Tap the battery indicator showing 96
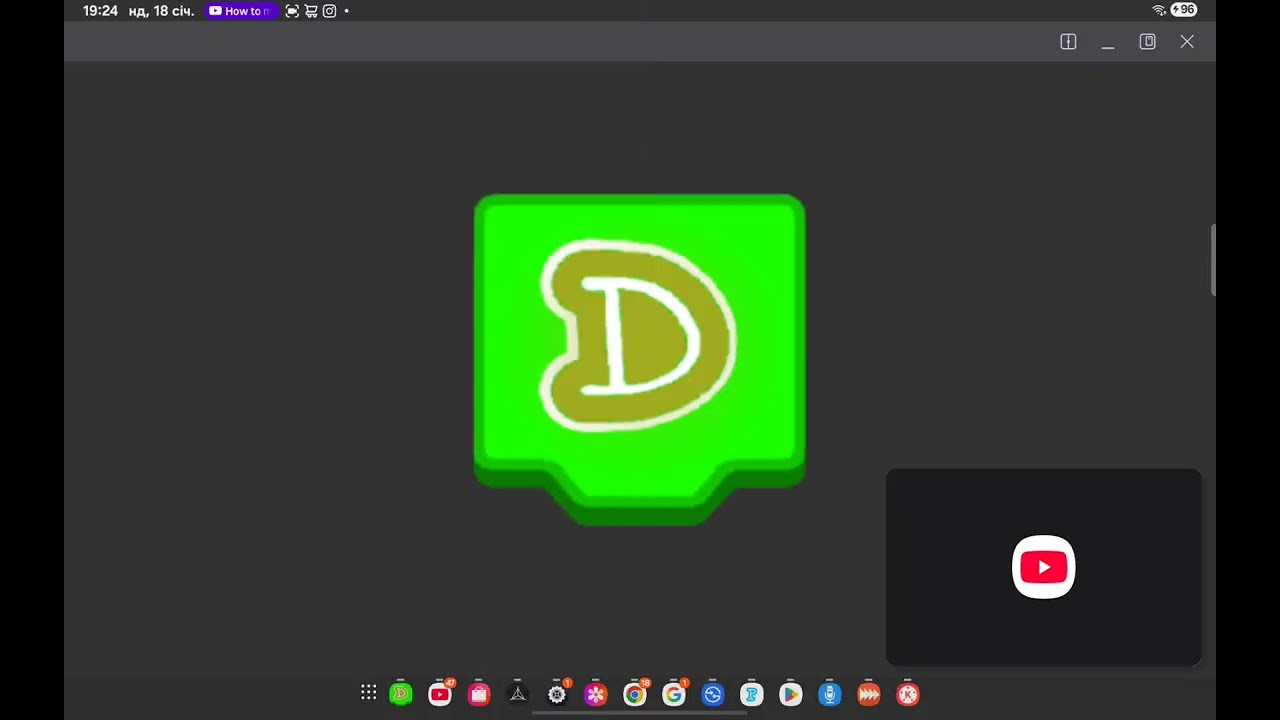 click(1184, 10)
